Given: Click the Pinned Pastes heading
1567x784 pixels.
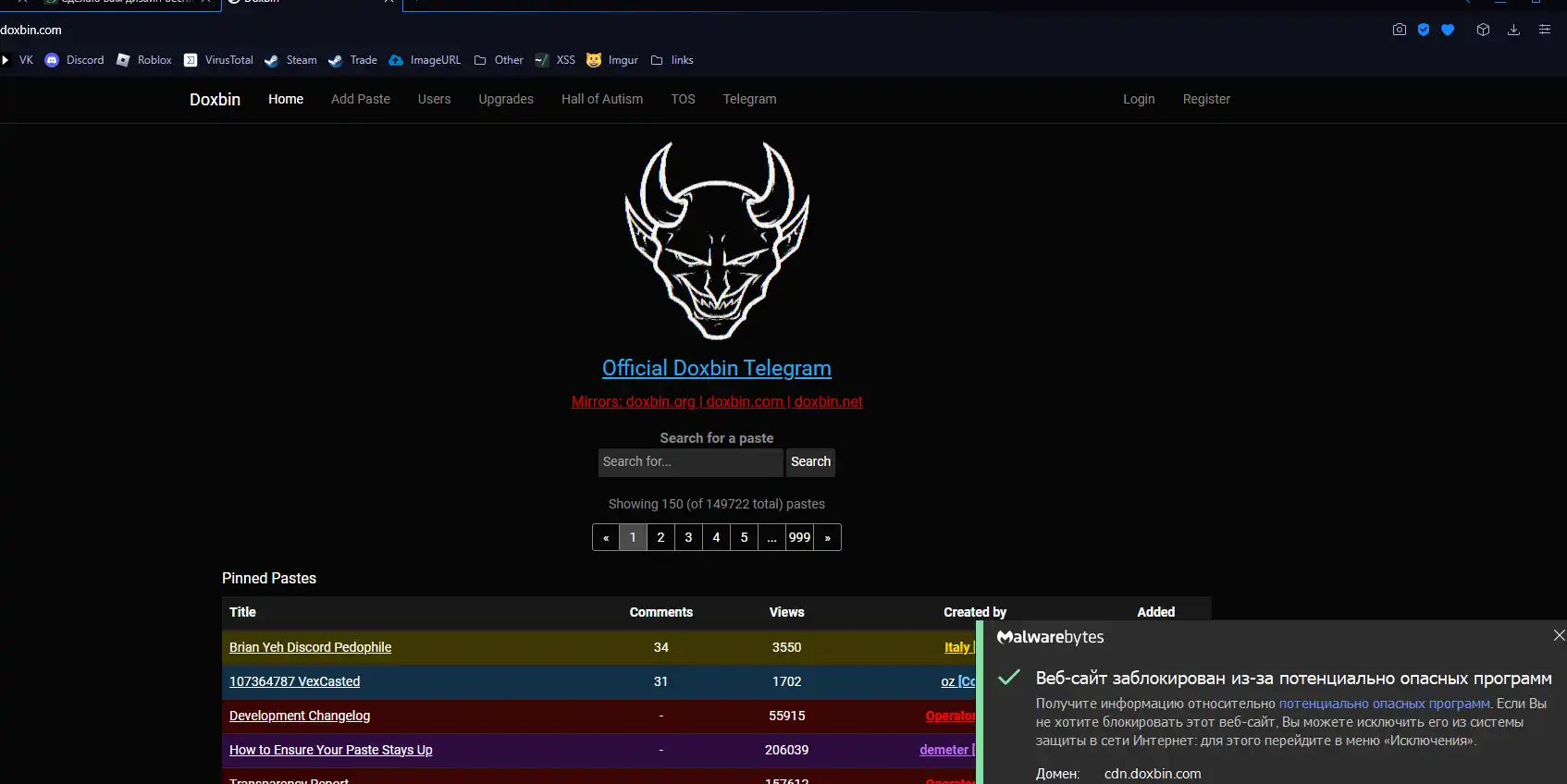Looking at the screenshot, I should pos(269,578).
